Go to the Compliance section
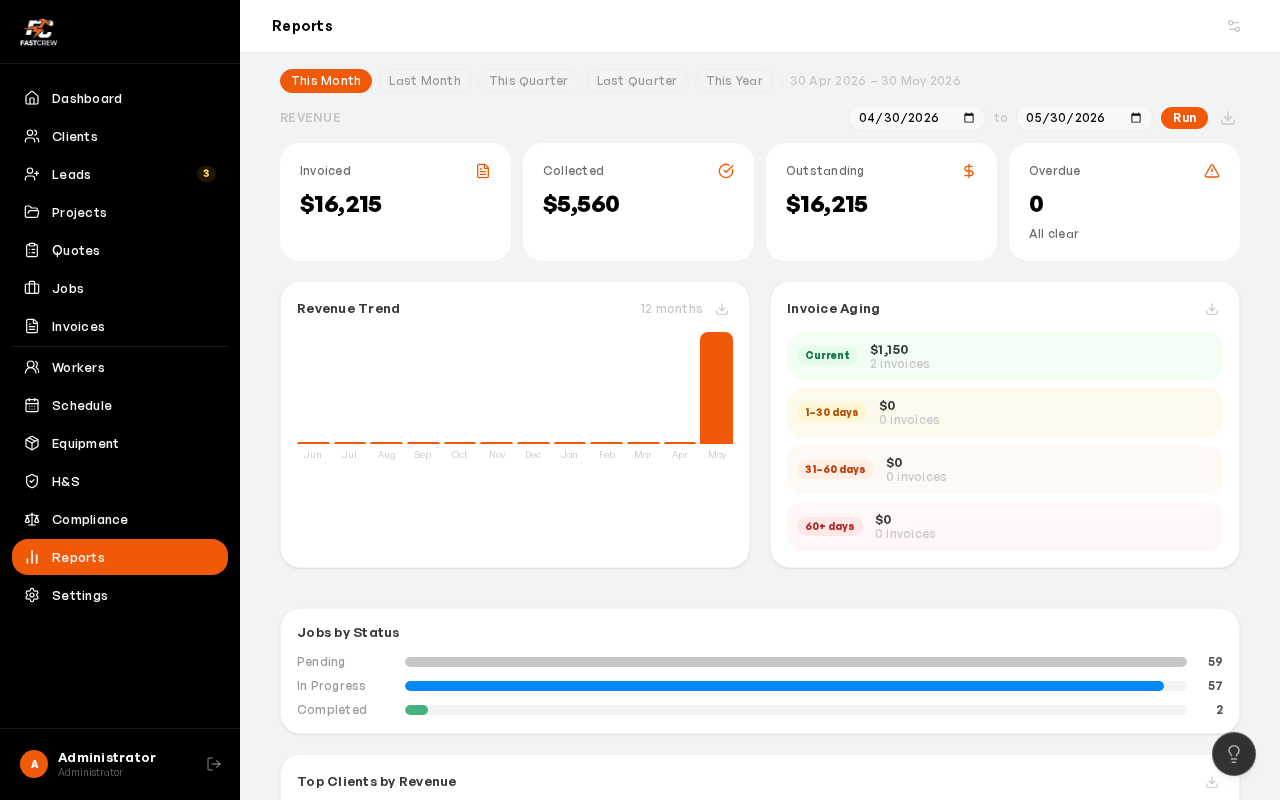1280x800 pixels. 120,519
